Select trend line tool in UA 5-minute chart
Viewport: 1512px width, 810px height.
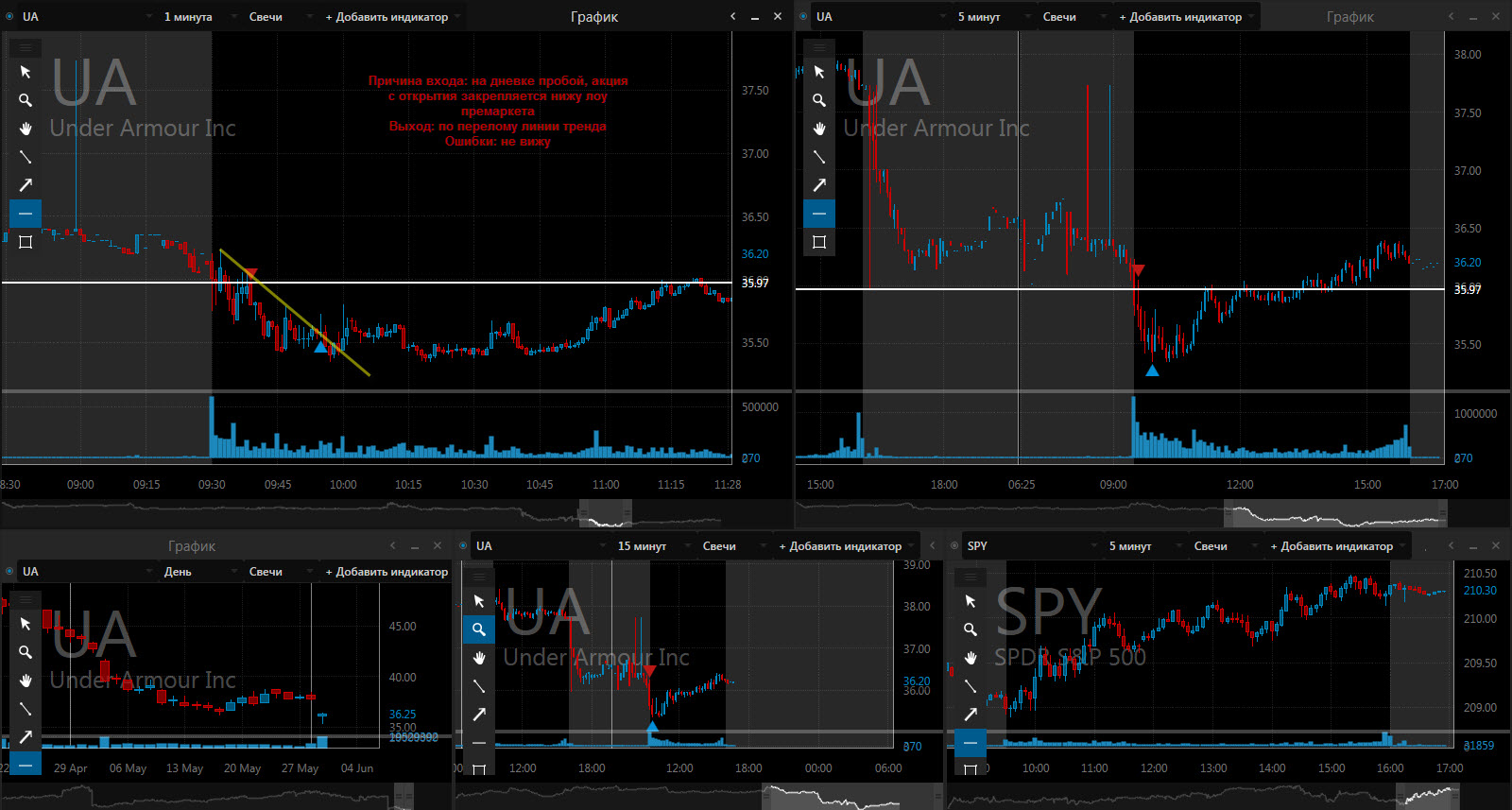(819, 157)
